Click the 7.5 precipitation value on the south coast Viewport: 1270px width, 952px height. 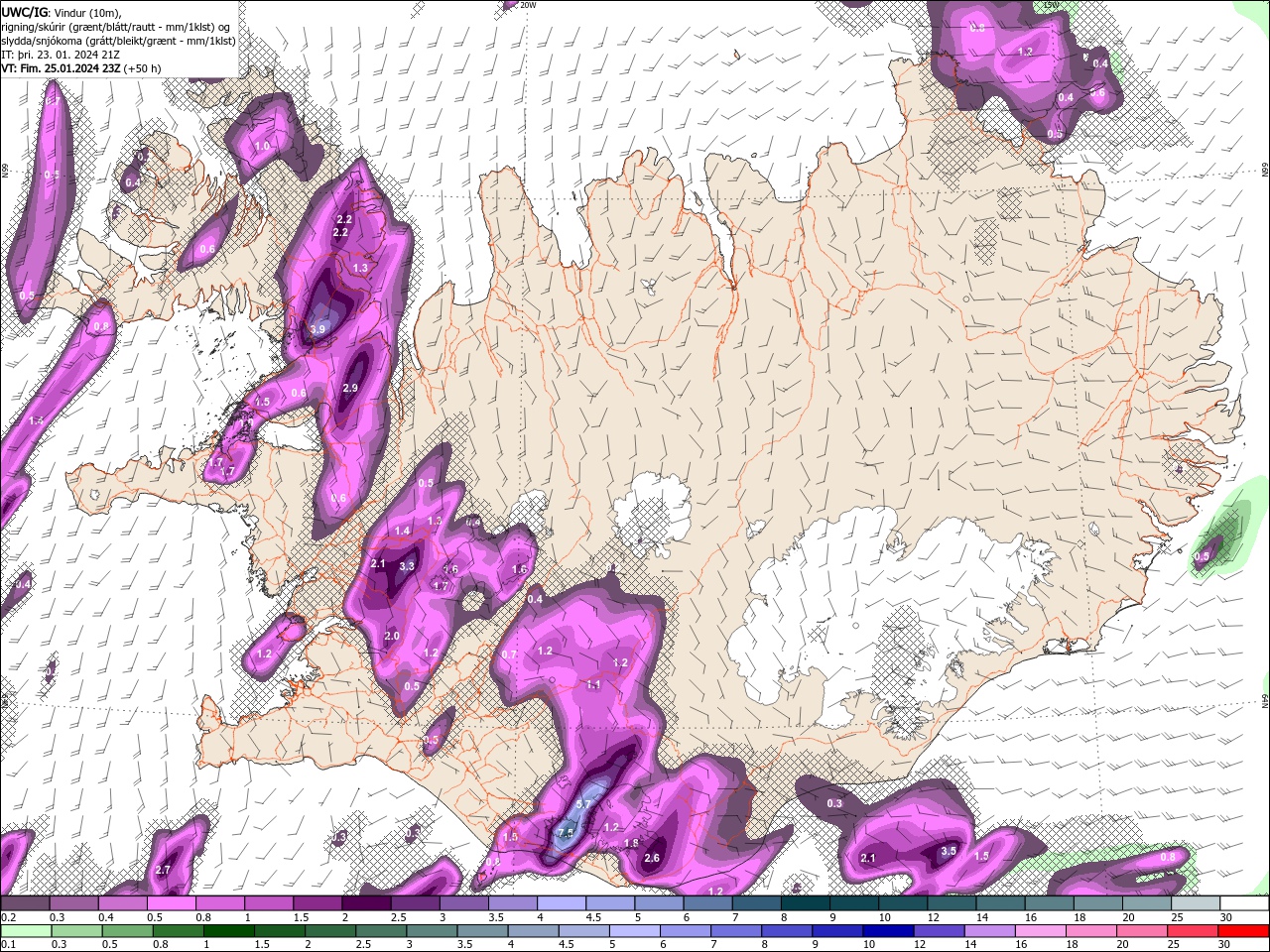click(x=566, y=833)
